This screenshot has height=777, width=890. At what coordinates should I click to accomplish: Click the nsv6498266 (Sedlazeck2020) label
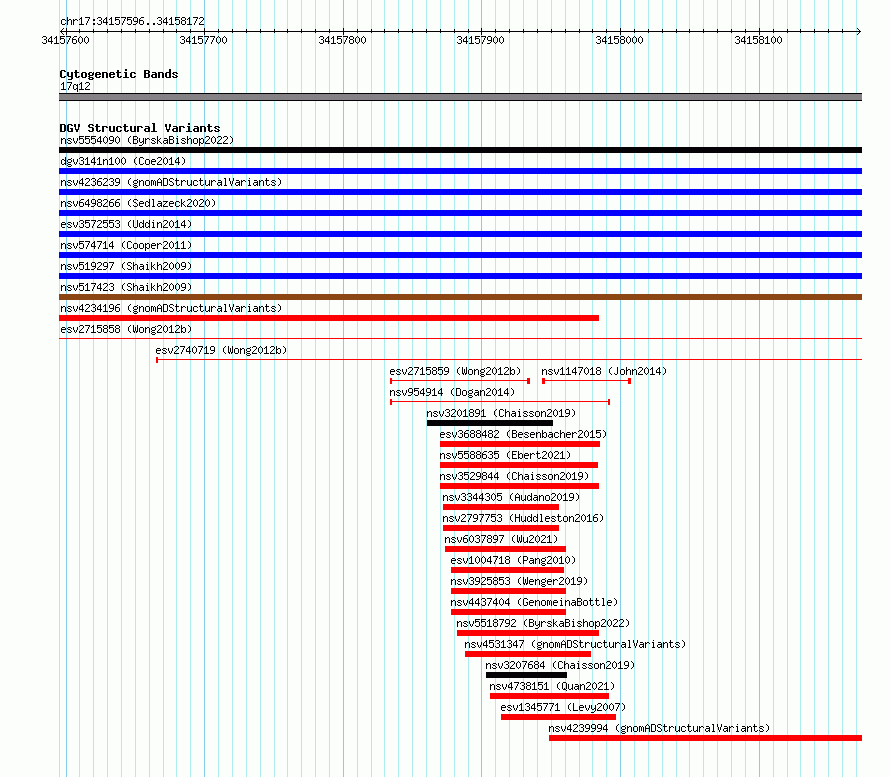coord(138,203)
